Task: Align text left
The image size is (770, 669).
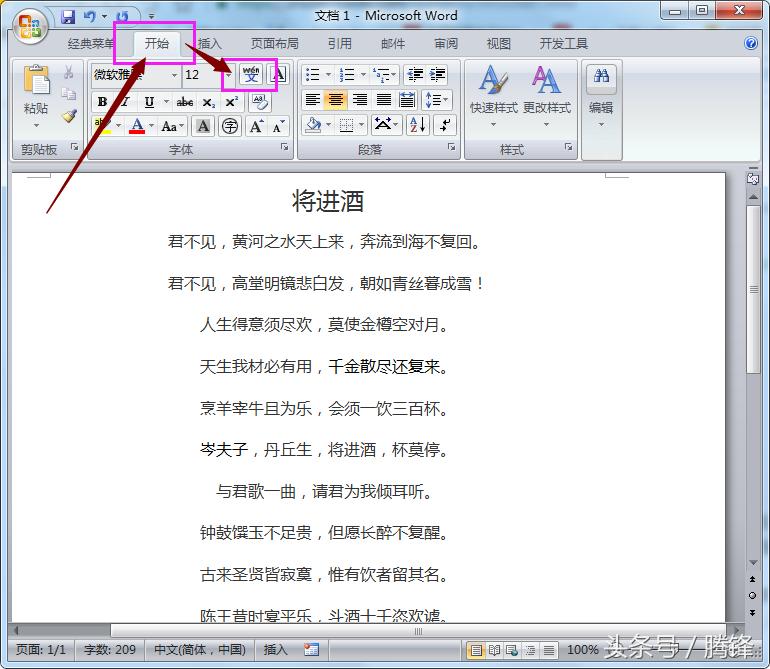Action: [x=313, y=100]
